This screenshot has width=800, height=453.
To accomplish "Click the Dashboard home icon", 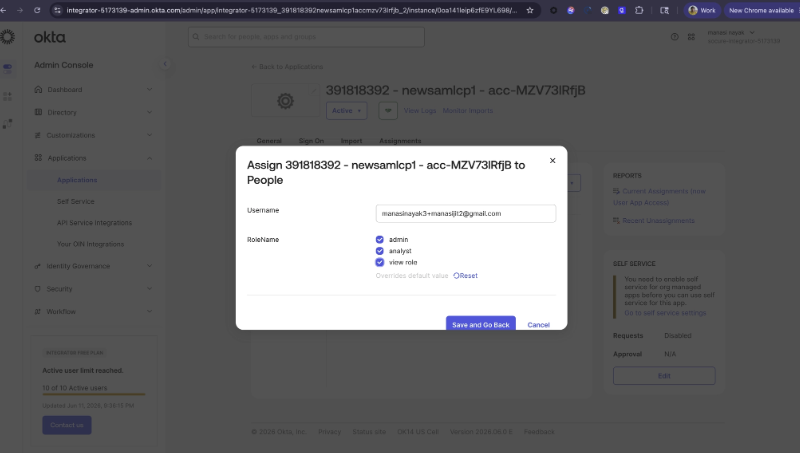I will [38, 89].
